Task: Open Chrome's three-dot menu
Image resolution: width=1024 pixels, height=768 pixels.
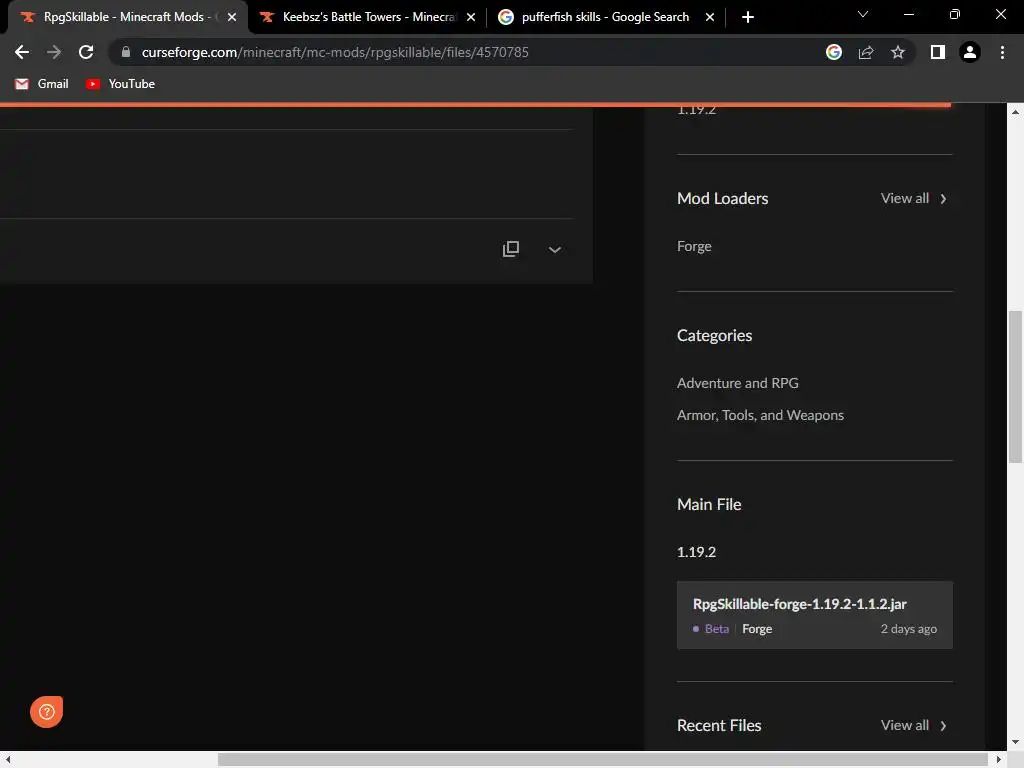Action: pyautogui.click(x=1002, y=52)
